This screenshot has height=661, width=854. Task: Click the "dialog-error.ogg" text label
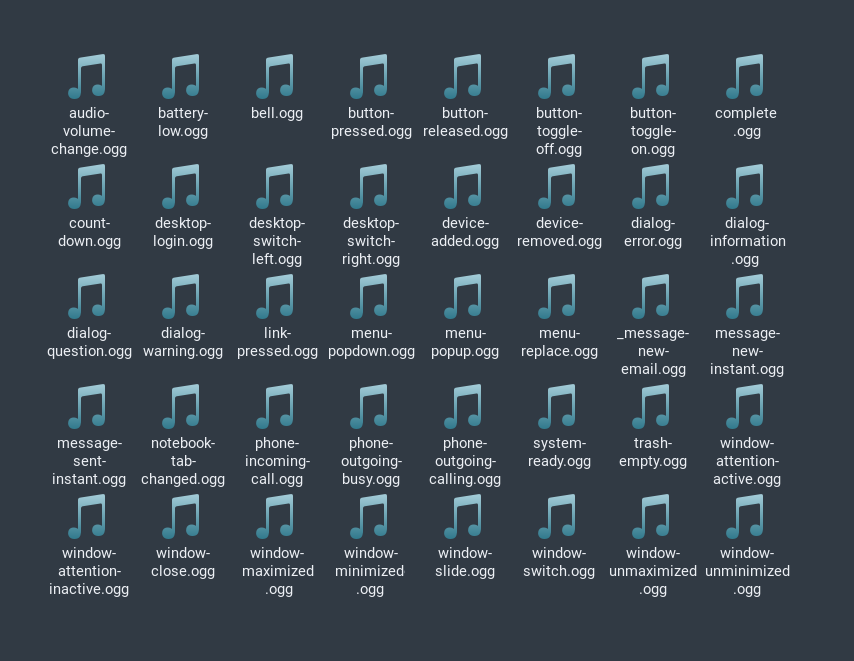[x=652, y=232]
